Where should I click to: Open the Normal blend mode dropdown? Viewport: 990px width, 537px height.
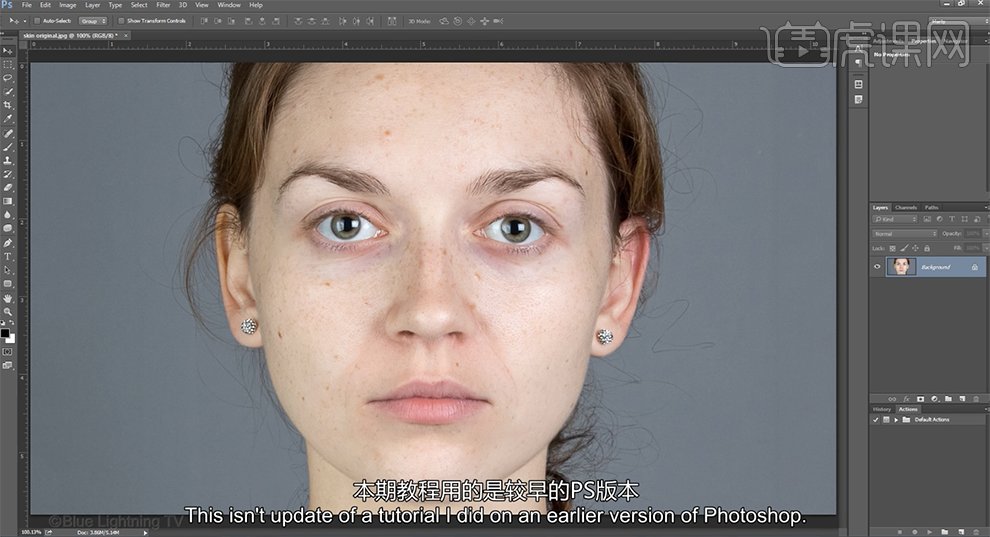905,233
